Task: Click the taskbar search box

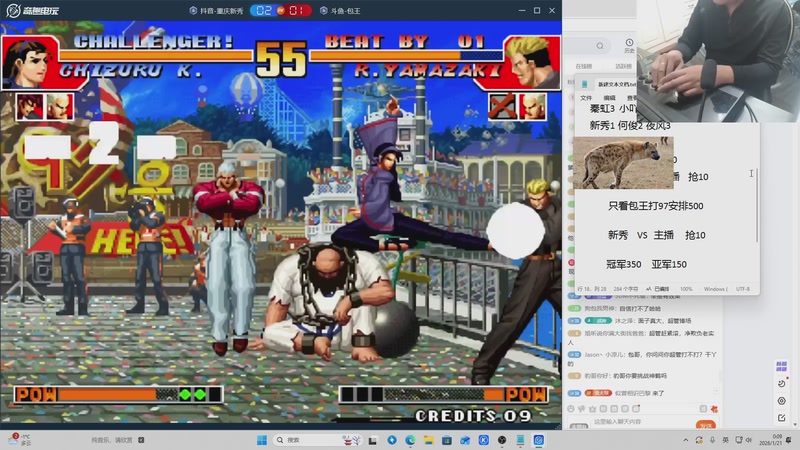Action: pos(317,440)
